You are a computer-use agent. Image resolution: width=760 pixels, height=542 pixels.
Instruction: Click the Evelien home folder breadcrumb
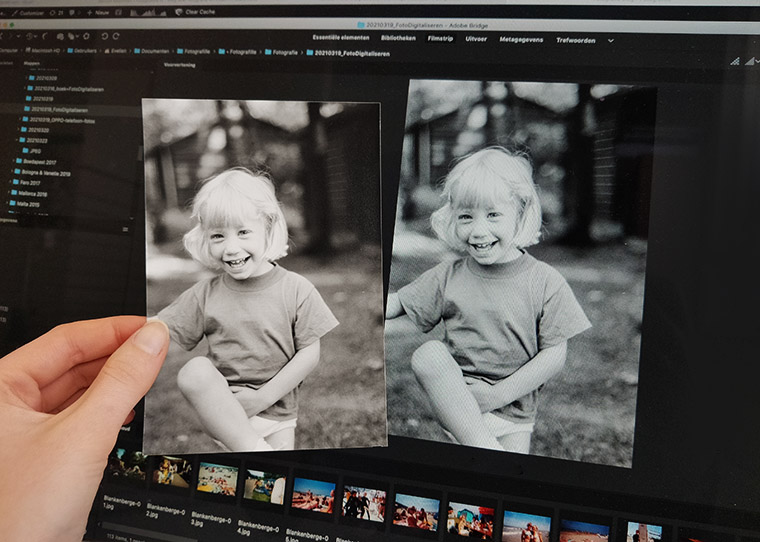115,51
